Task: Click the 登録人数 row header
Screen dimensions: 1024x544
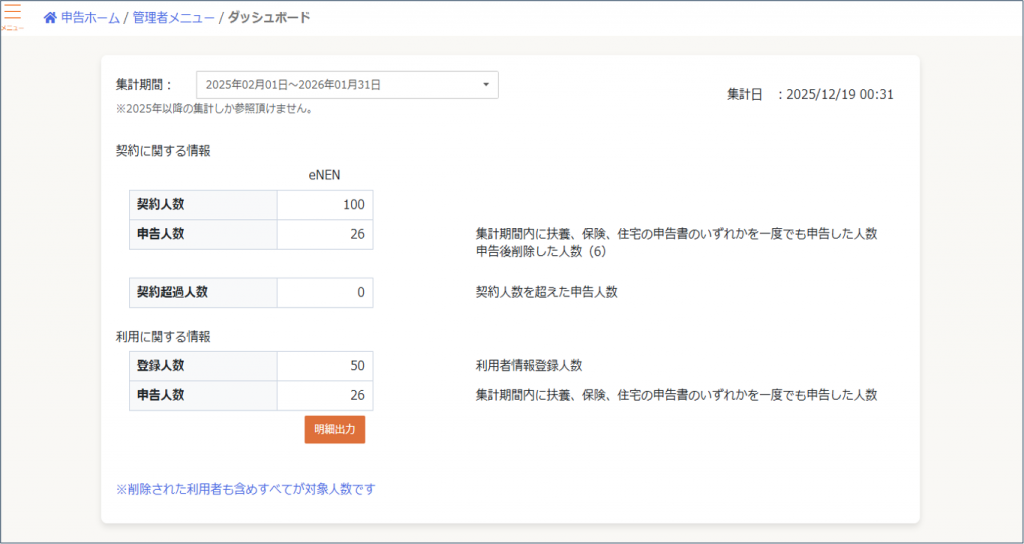Action: [203, 366]
